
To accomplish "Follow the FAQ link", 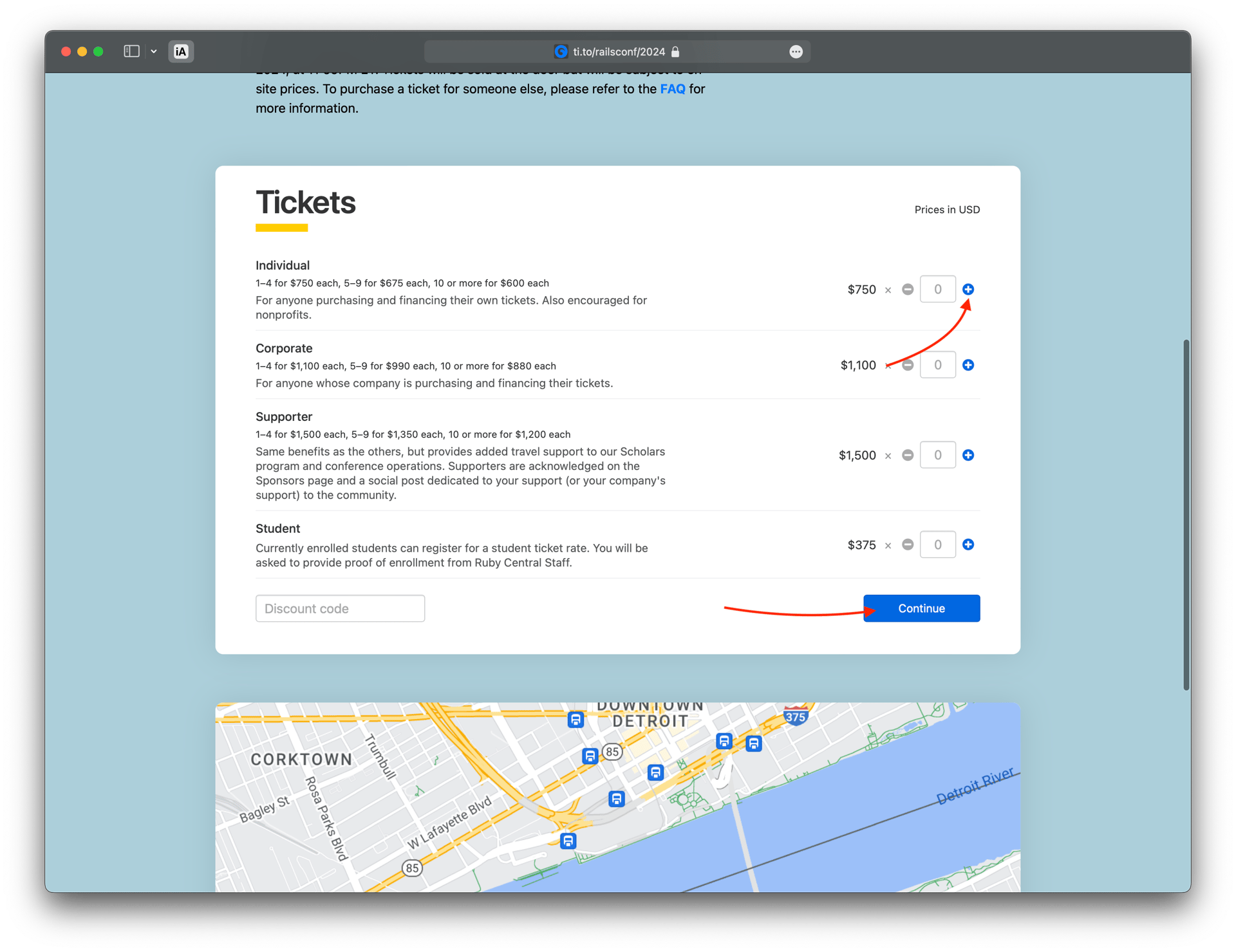I will coord(672,89).
